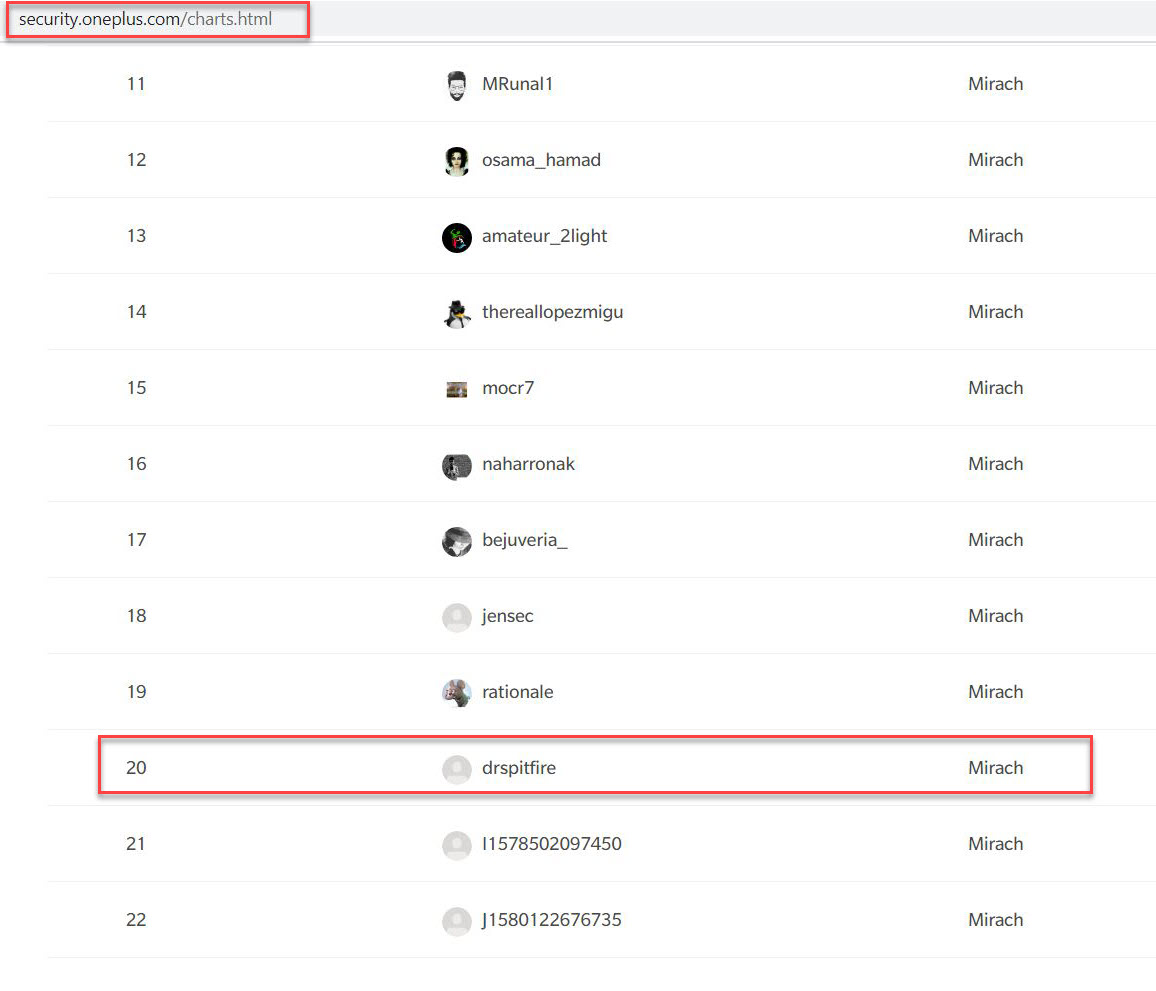Click naharronak's grayscale avatar

click(x=456, y=466)
